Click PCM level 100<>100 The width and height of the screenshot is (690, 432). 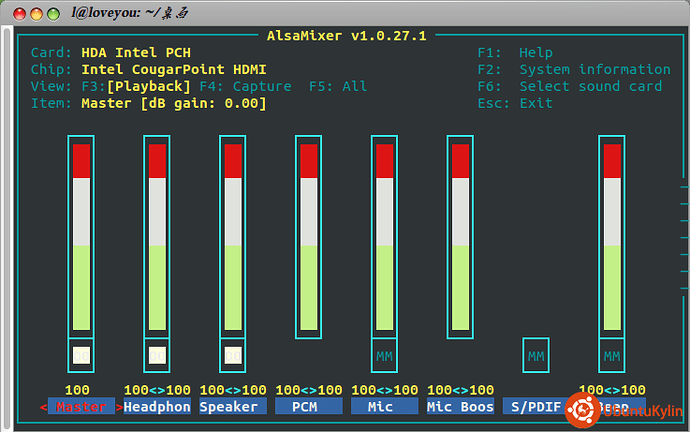(308, 390)
